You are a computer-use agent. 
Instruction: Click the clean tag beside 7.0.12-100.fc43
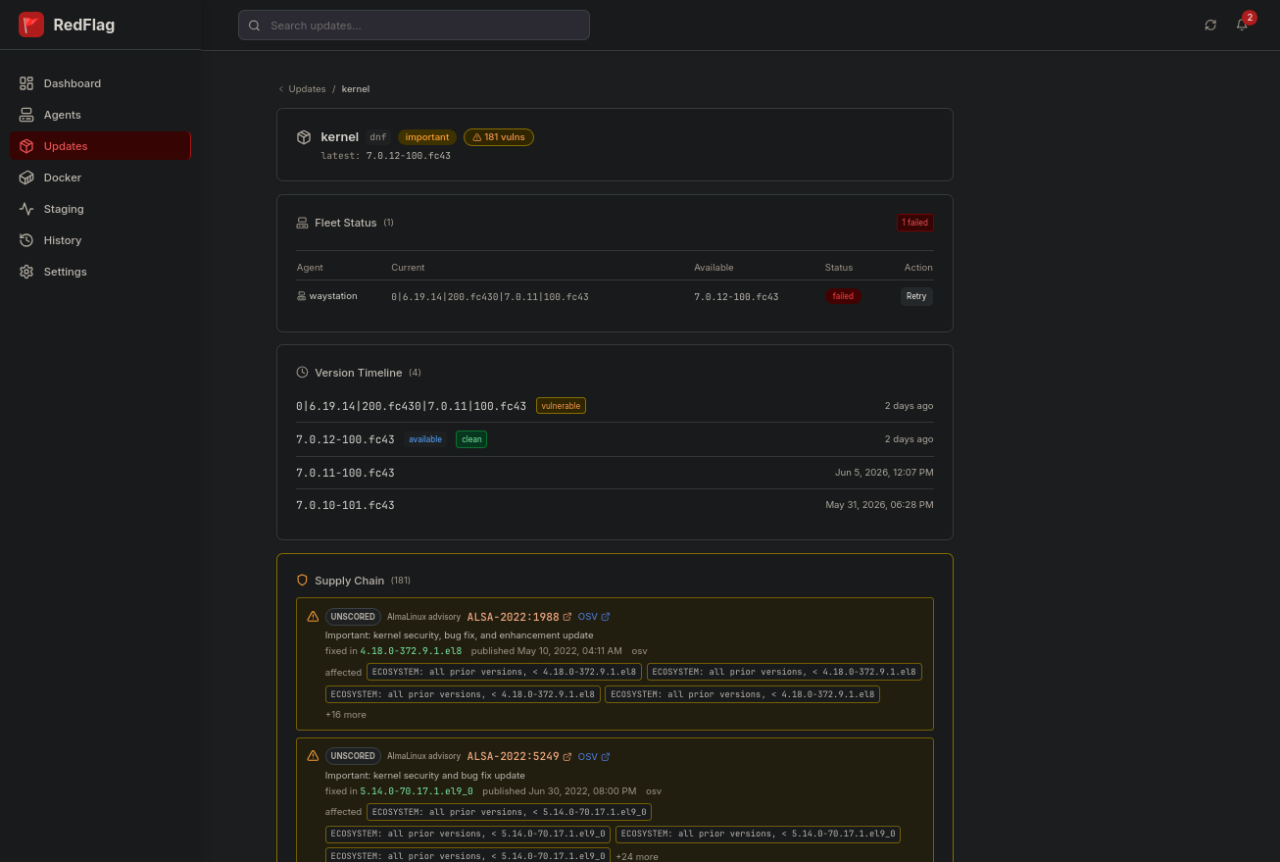click(x=472, y=439)
